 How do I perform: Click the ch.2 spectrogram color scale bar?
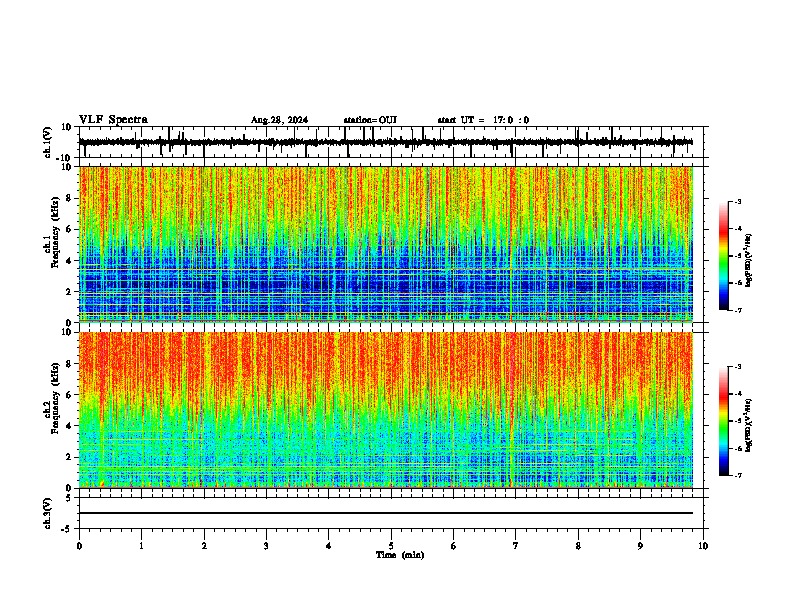[x=724, y=421]
